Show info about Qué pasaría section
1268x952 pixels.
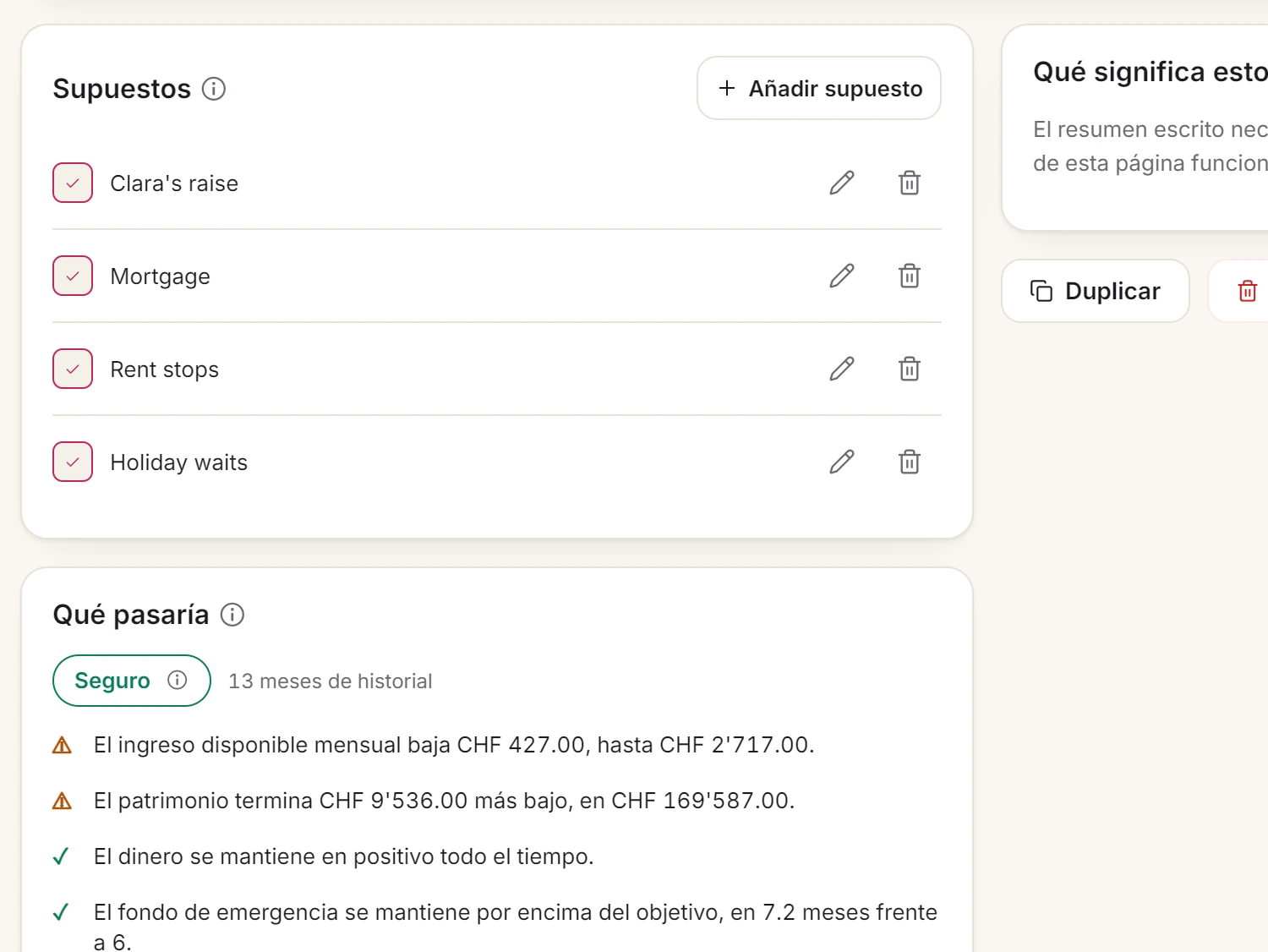pos(232,615)
